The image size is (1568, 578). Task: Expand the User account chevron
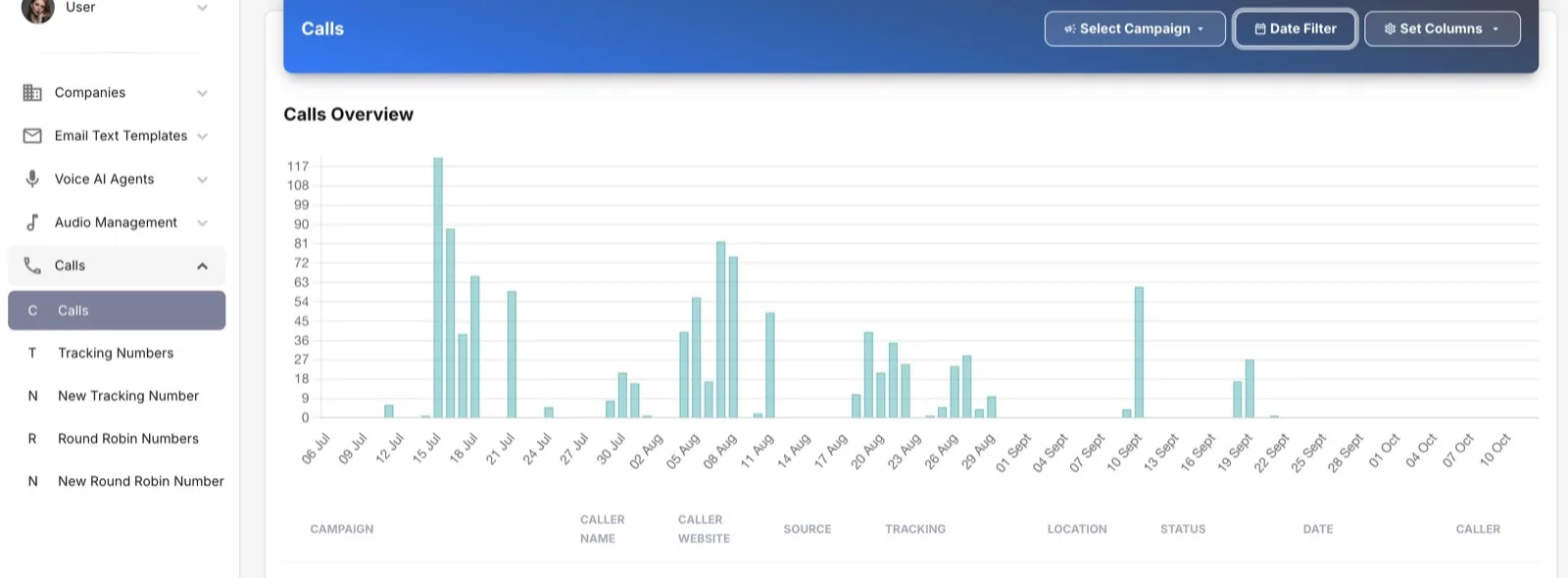[202, 8]
